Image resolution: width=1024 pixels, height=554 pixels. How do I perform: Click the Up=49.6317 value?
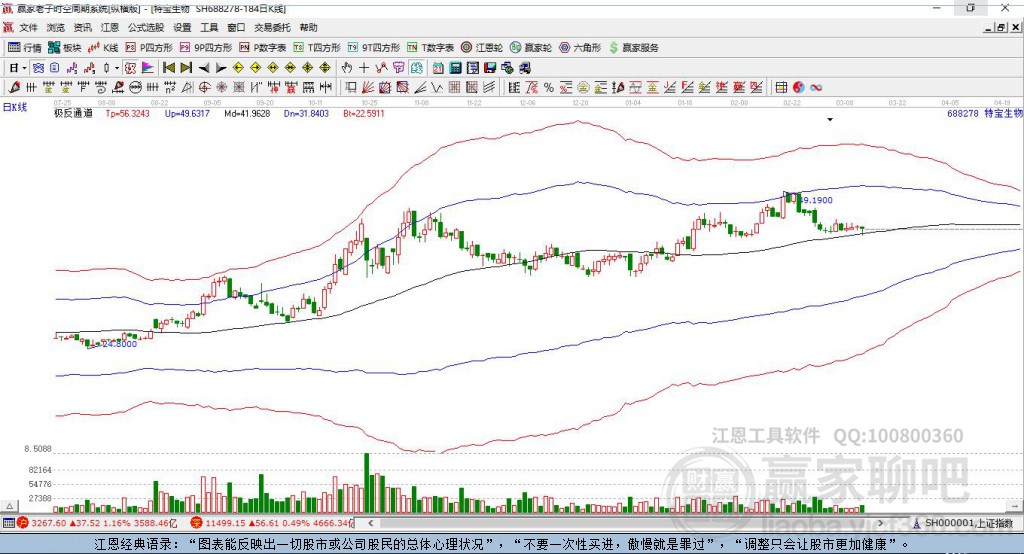(187, 114)
